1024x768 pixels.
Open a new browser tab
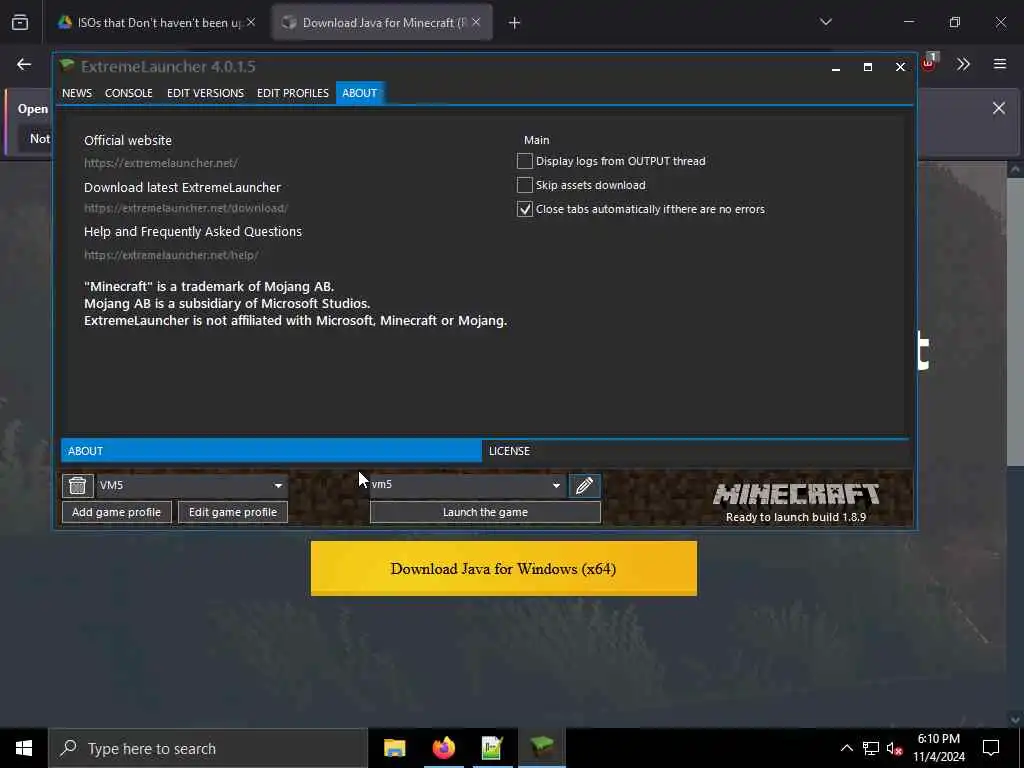pos(514,23)
